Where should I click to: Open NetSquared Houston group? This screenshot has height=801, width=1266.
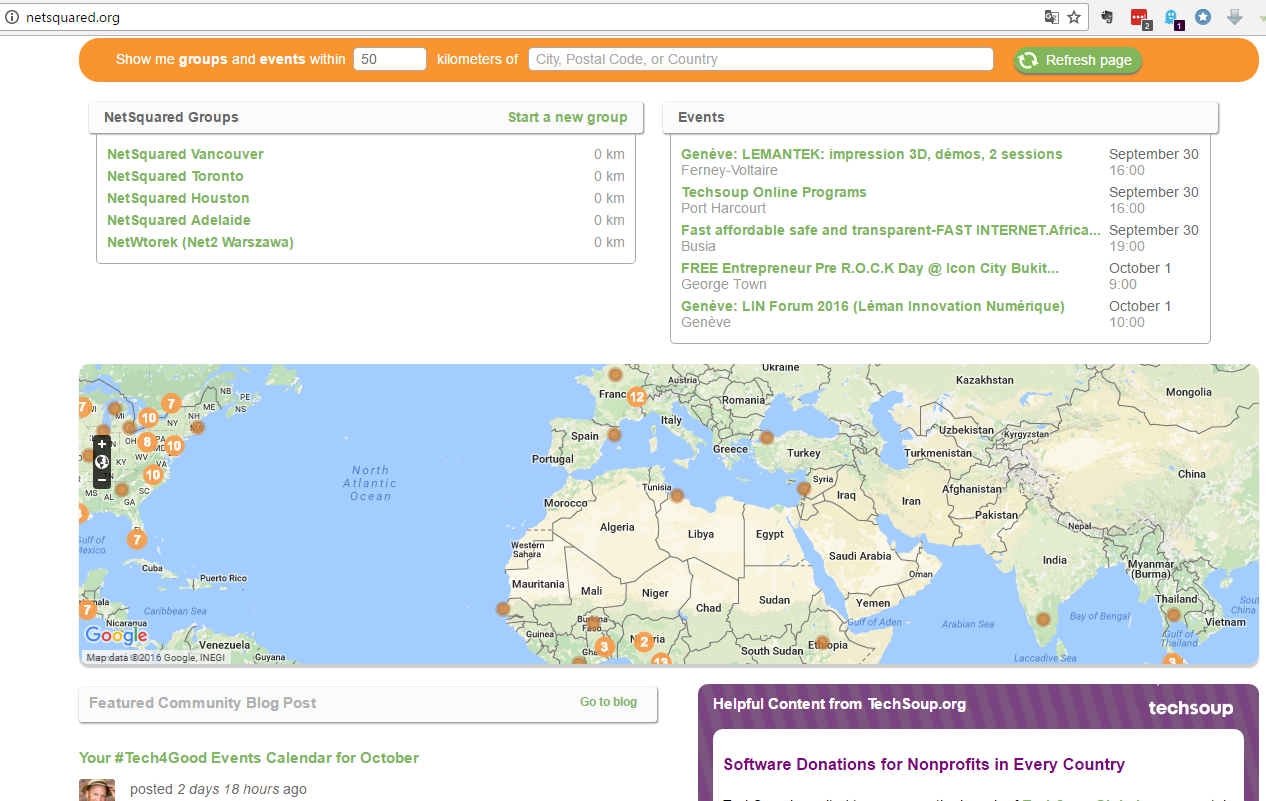coord(178,198)
